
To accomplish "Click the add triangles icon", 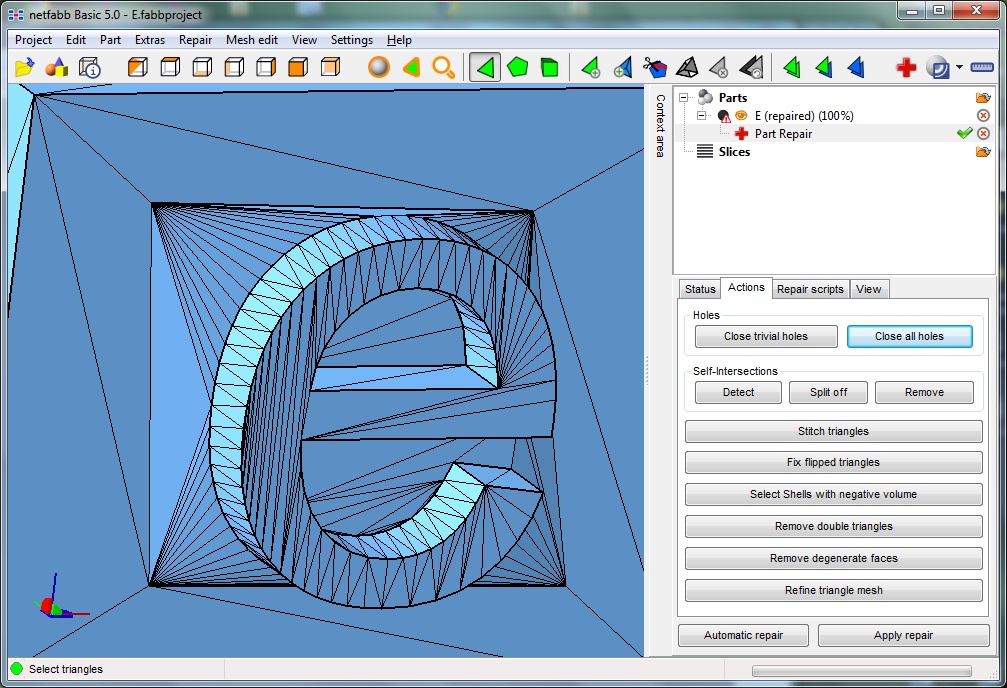I will 590,67.
